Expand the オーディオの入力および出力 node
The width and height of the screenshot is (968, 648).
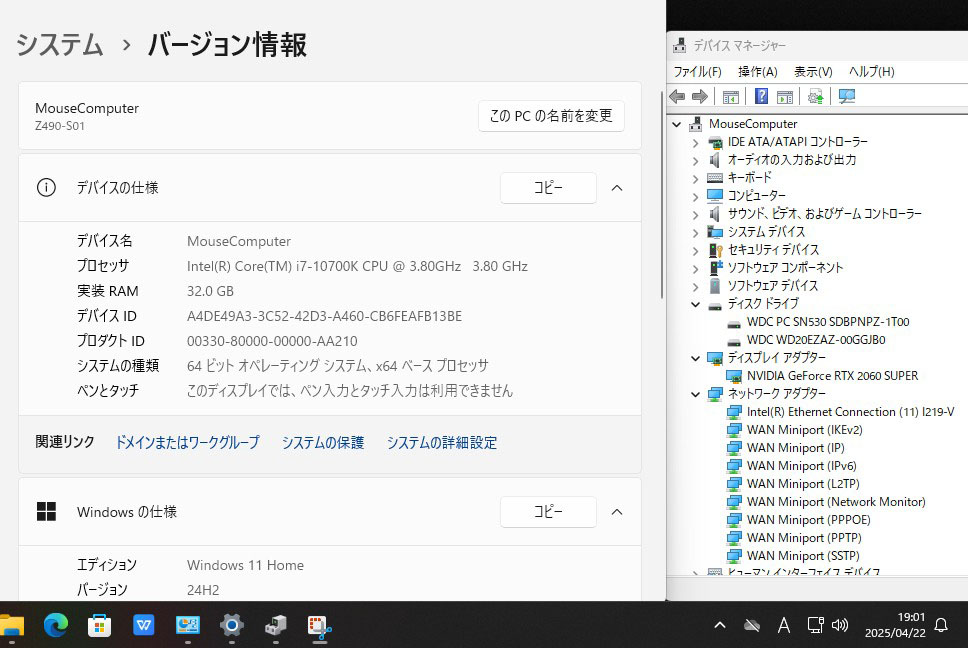pos(696,160)
